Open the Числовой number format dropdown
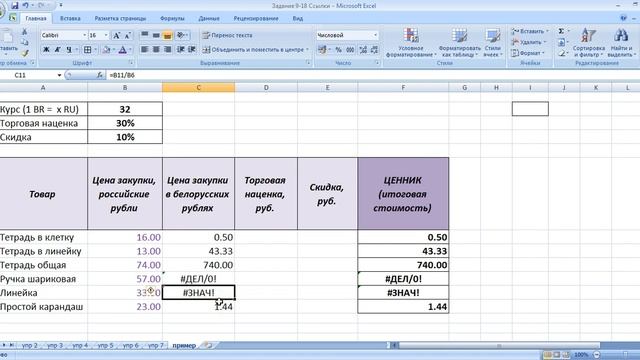The width and height of the screenshot is (640, 360). point(375,36)
